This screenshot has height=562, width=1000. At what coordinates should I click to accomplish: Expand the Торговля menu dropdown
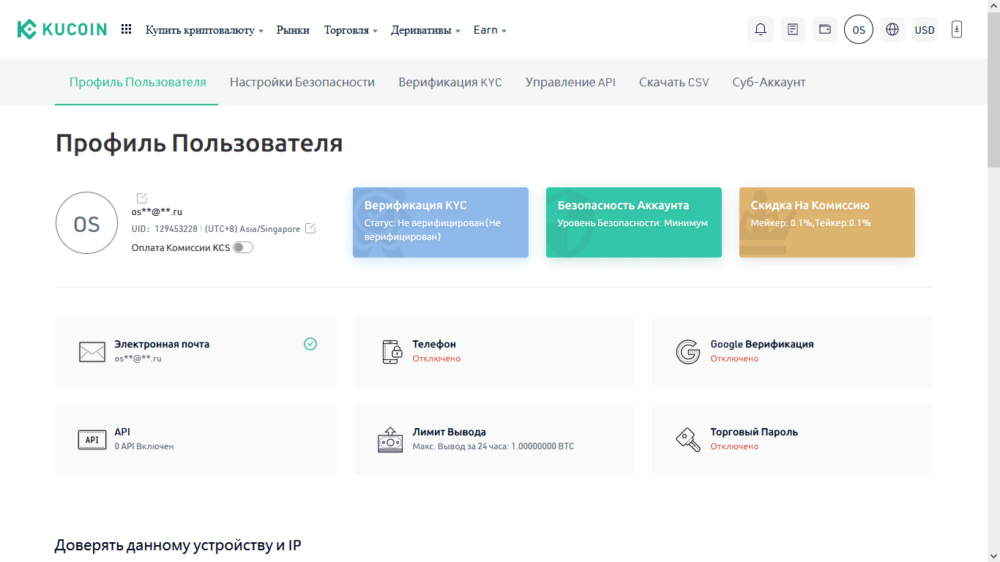[x=350, y=30]
